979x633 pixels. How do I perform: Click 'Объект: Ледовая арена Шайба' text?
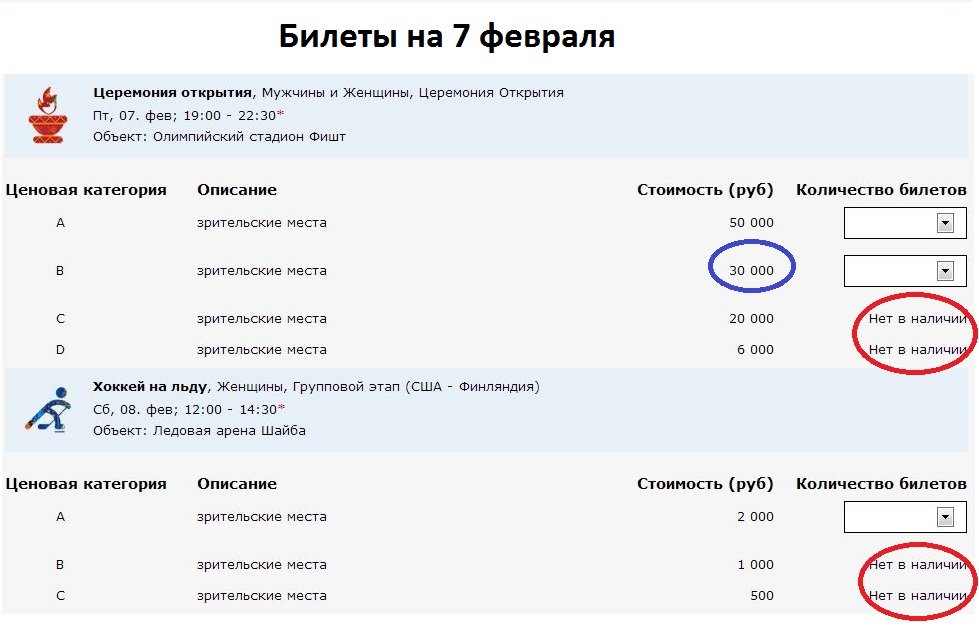point(199,431)
